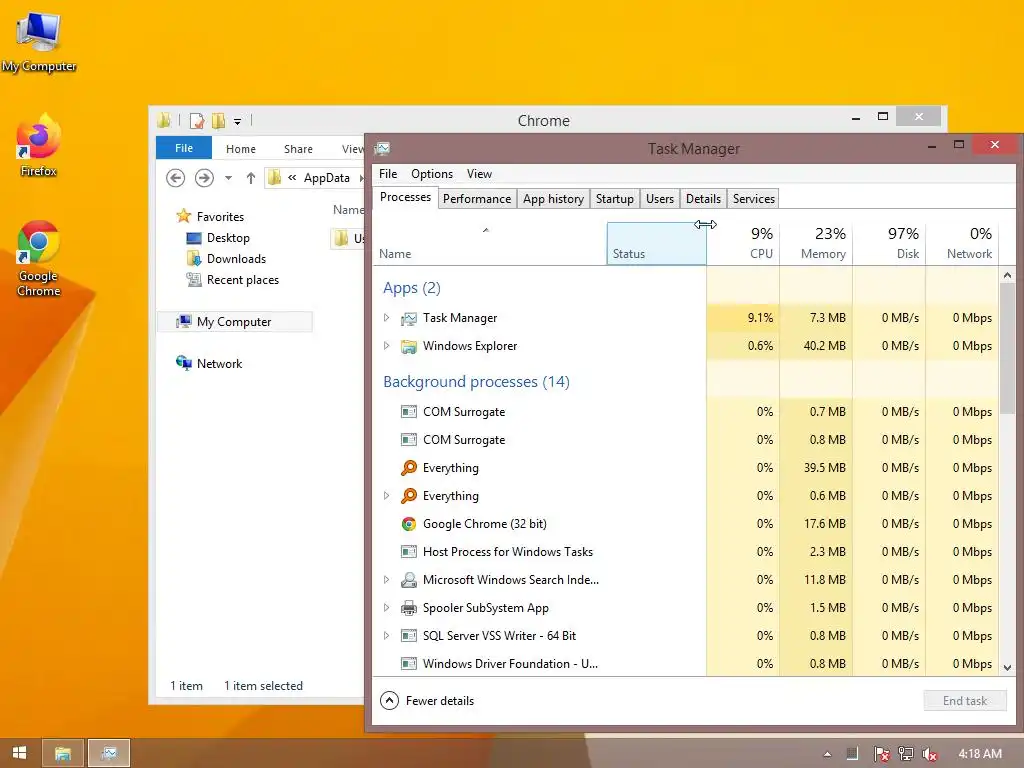Click the Google Chrome (32 bit) process icon
This screenshot has width=1024, height=768.
coord(409,524)
